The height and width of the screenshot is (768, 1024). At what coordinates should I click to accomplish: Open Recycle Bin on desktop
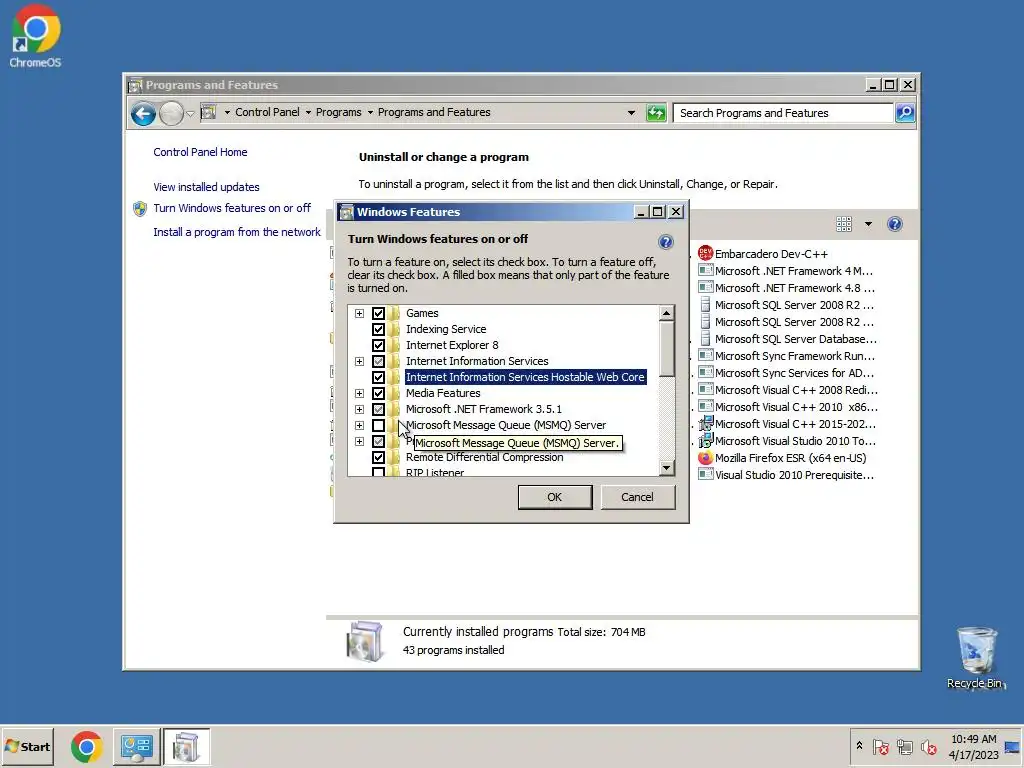coord(976,658)
